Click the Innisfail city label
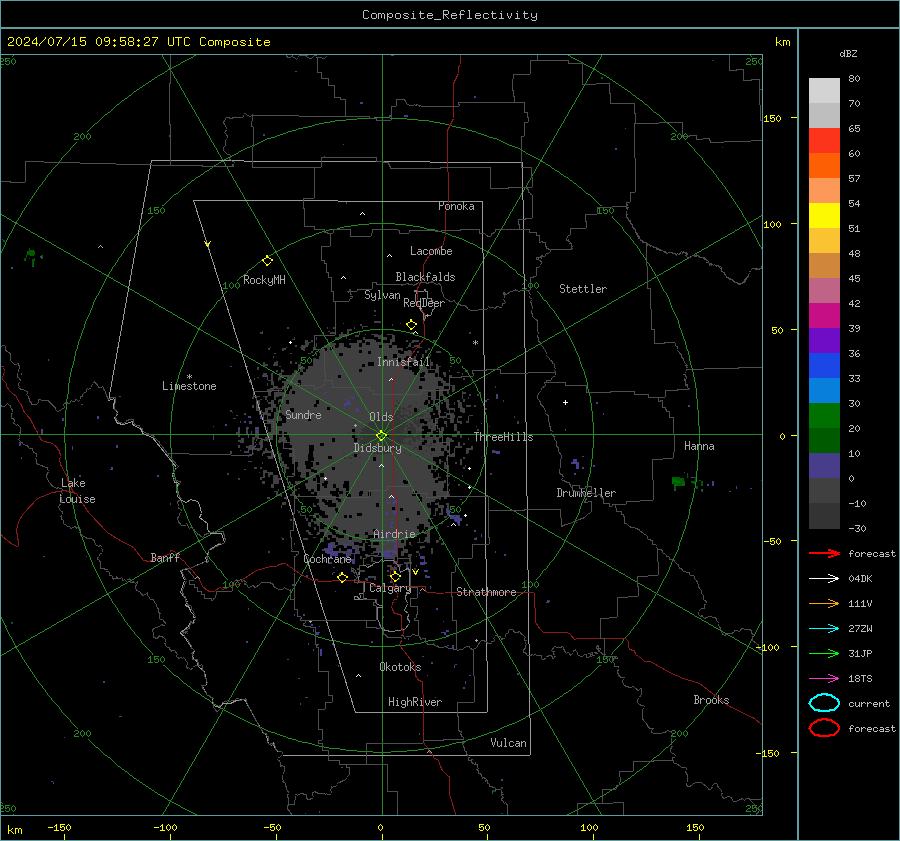Viewport: 900px width, 841px height. (x=403, y=362)
